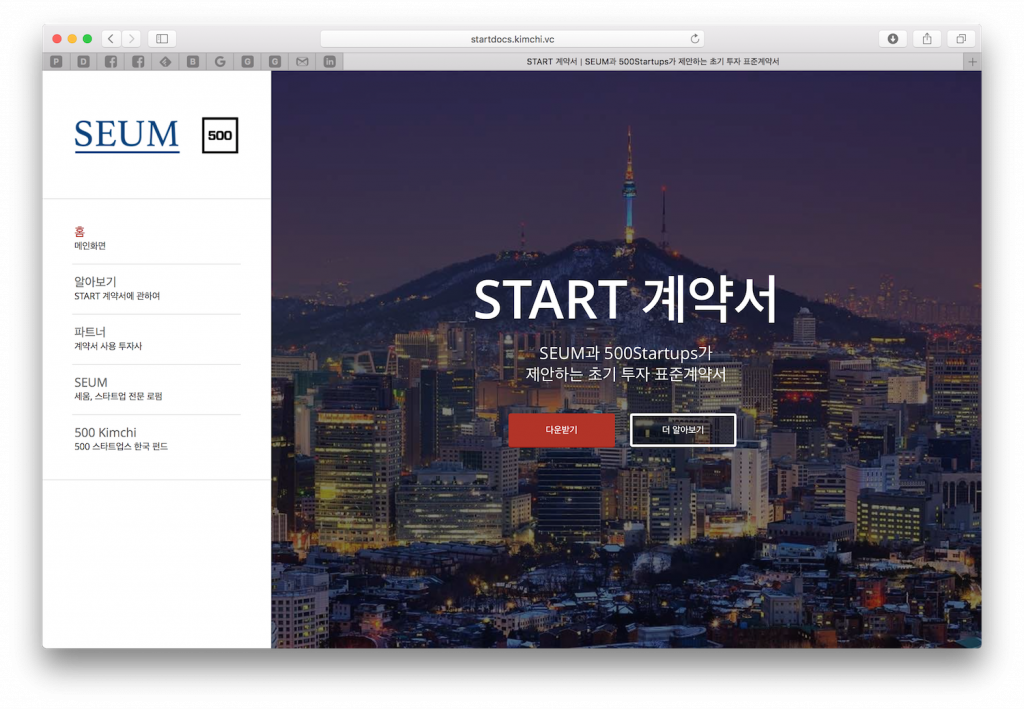Toggle the Safari sidebar
Screen dimensions: 1024x709
[x=162, y=39]
